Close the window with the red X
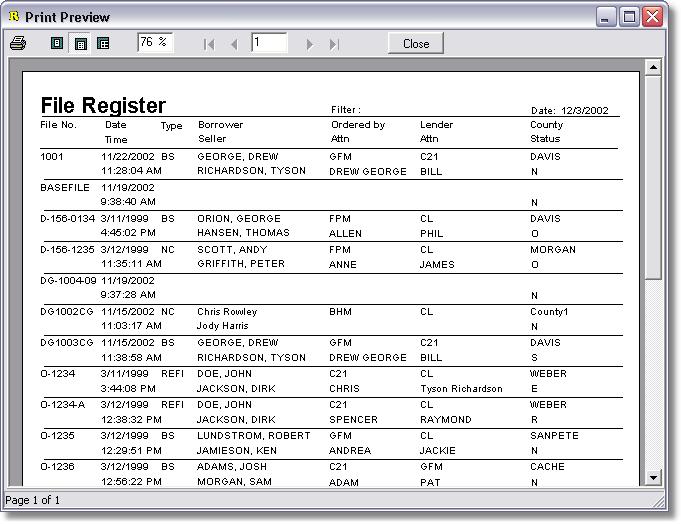Screen dimensions: 681x524 [652, 17]
